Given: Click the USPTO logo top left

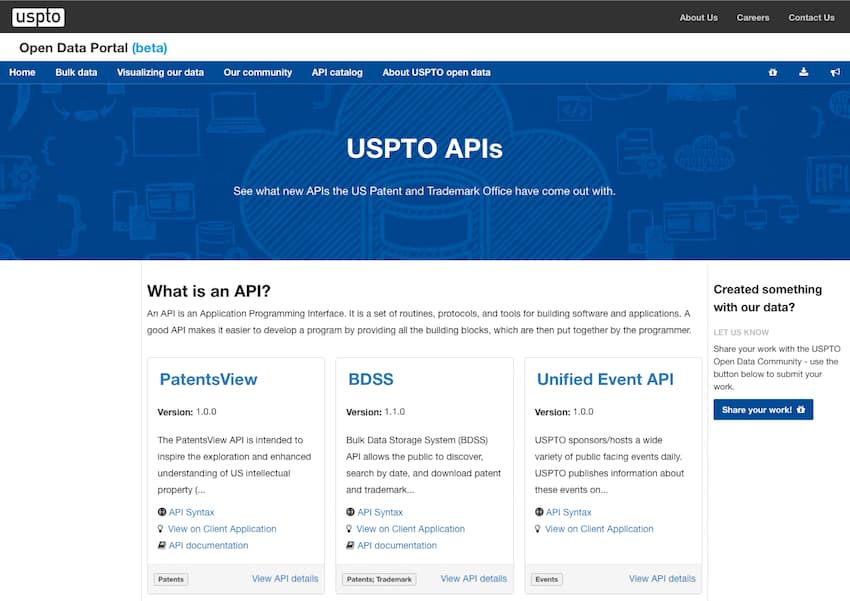Looking at the screenshot, I should [x=37, y=16].
